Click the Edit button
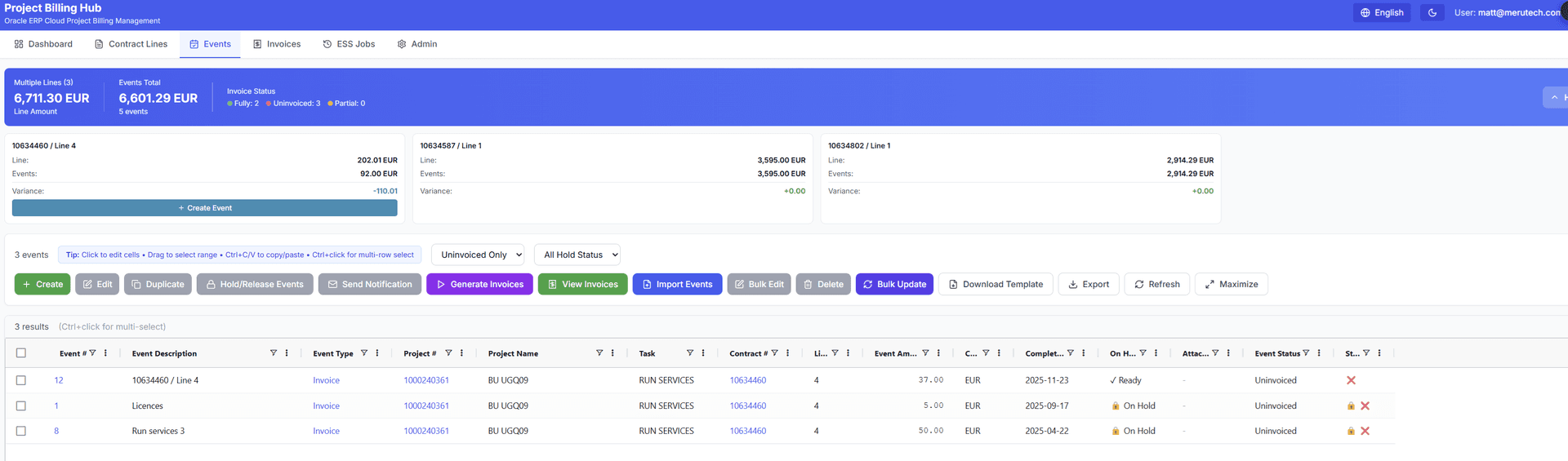Screen dimensions: 1568x461 [97, 284]
